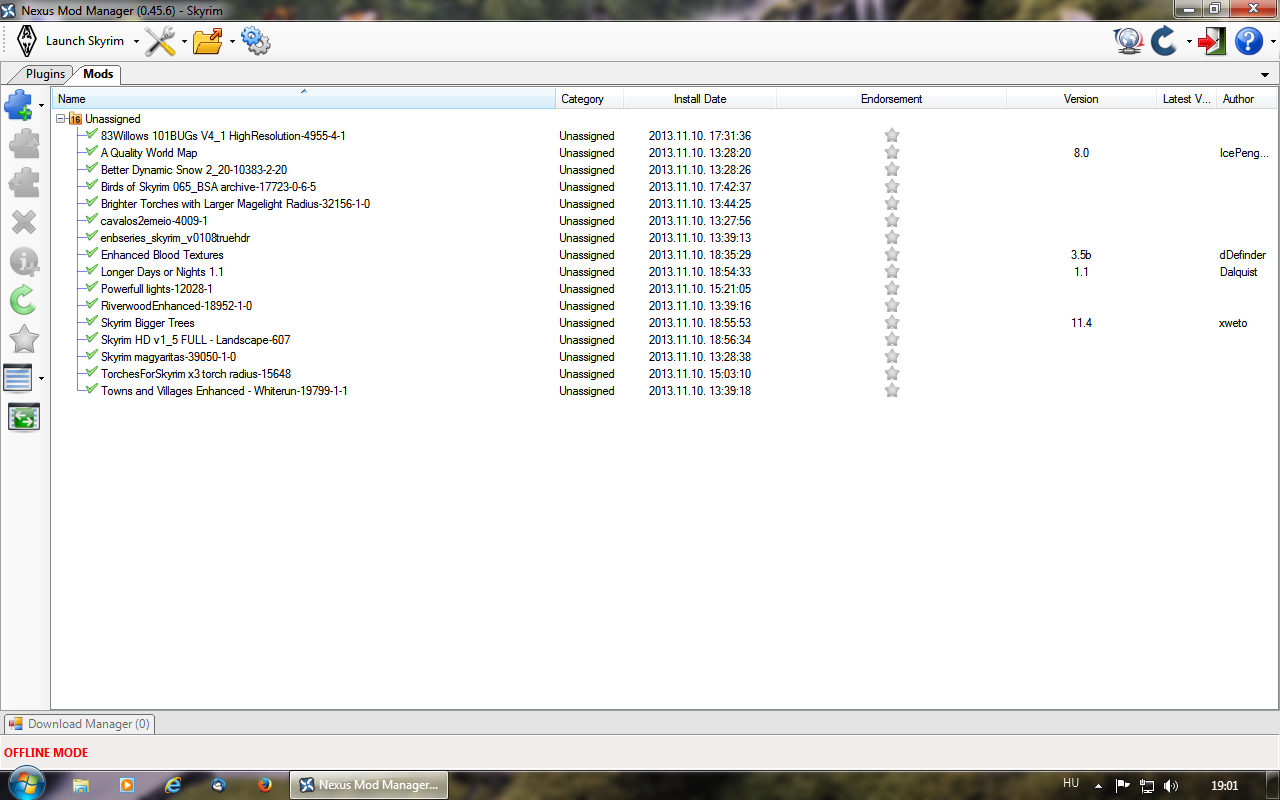Collapse the Unassigned category tree
Screen dimensions: 1280x800
click(61, 119)
